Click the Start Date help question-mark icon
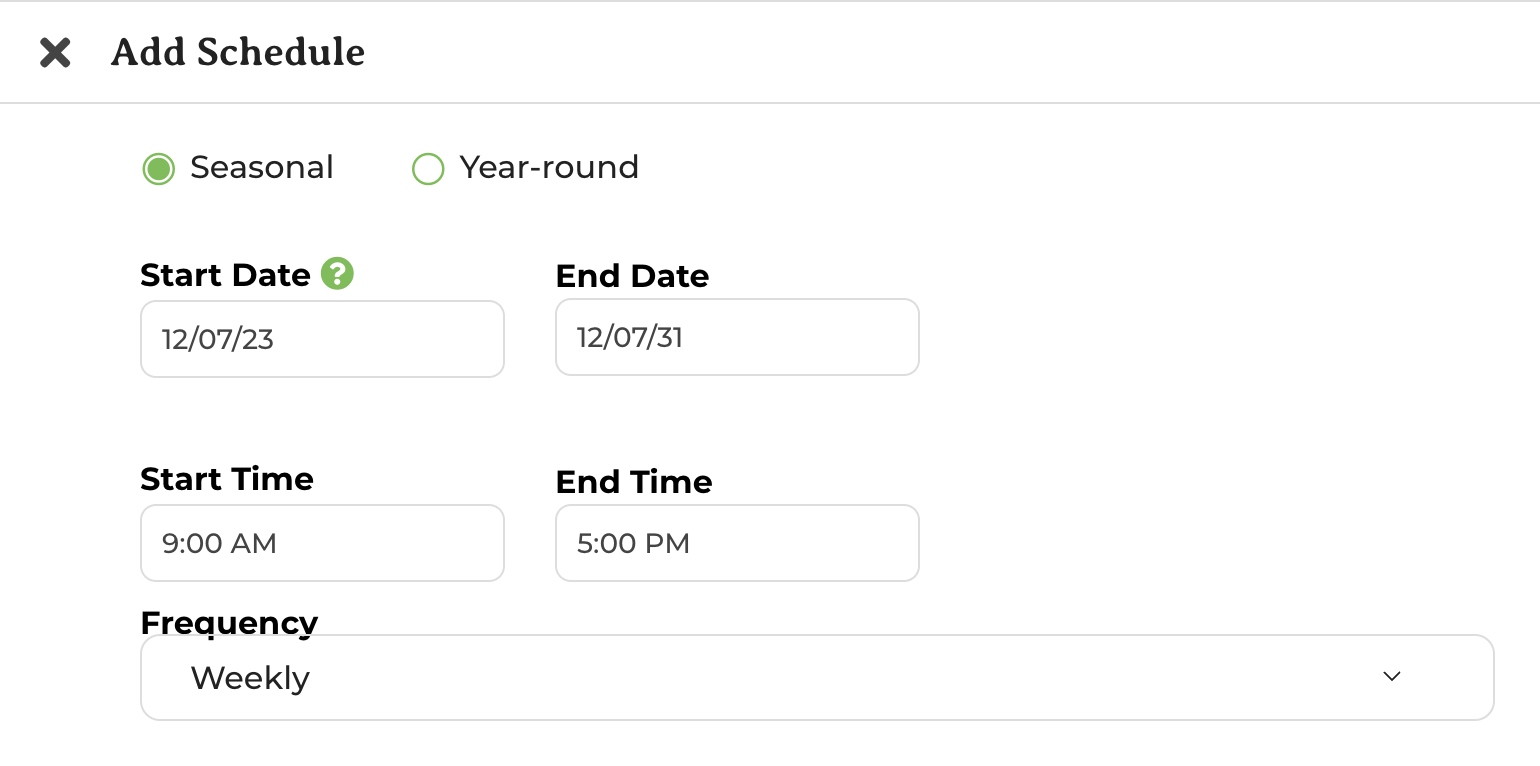Image resolution: width=1540 pixels, height=766 pixels. click(338, 273)
